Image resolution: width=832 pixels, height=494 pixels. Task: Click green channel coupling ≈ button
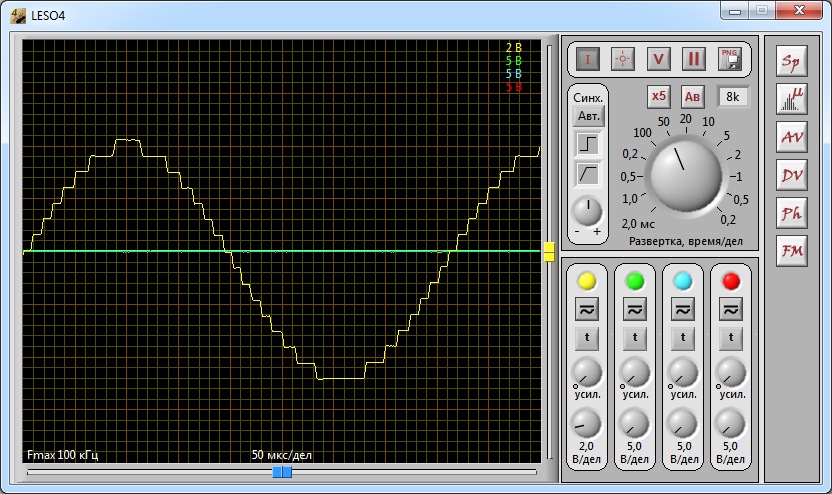[635, 310]
